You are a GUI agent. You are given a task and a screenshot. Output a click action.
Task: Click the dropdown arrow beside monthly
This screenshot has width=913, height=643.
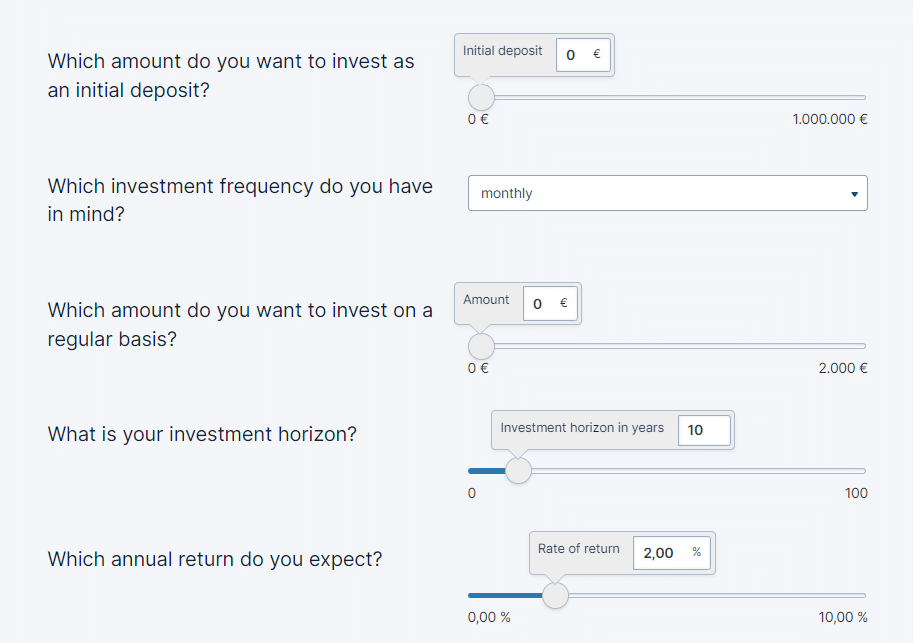point(854,194)
